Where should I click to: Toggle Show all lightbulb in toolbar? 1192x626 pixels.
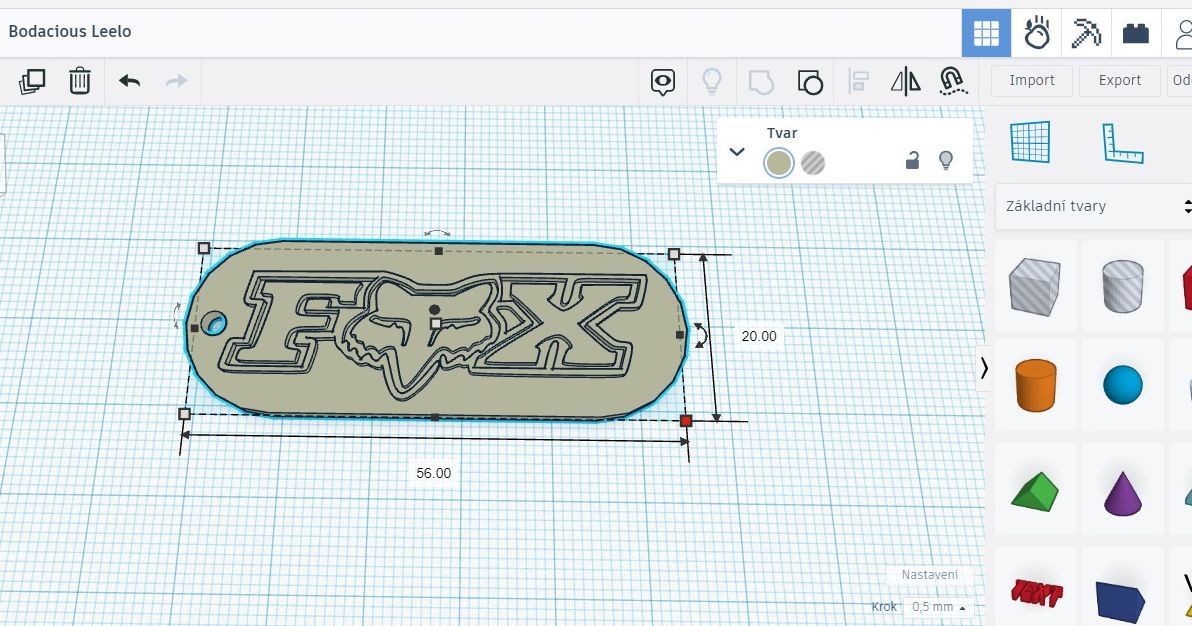click(712, 81)
